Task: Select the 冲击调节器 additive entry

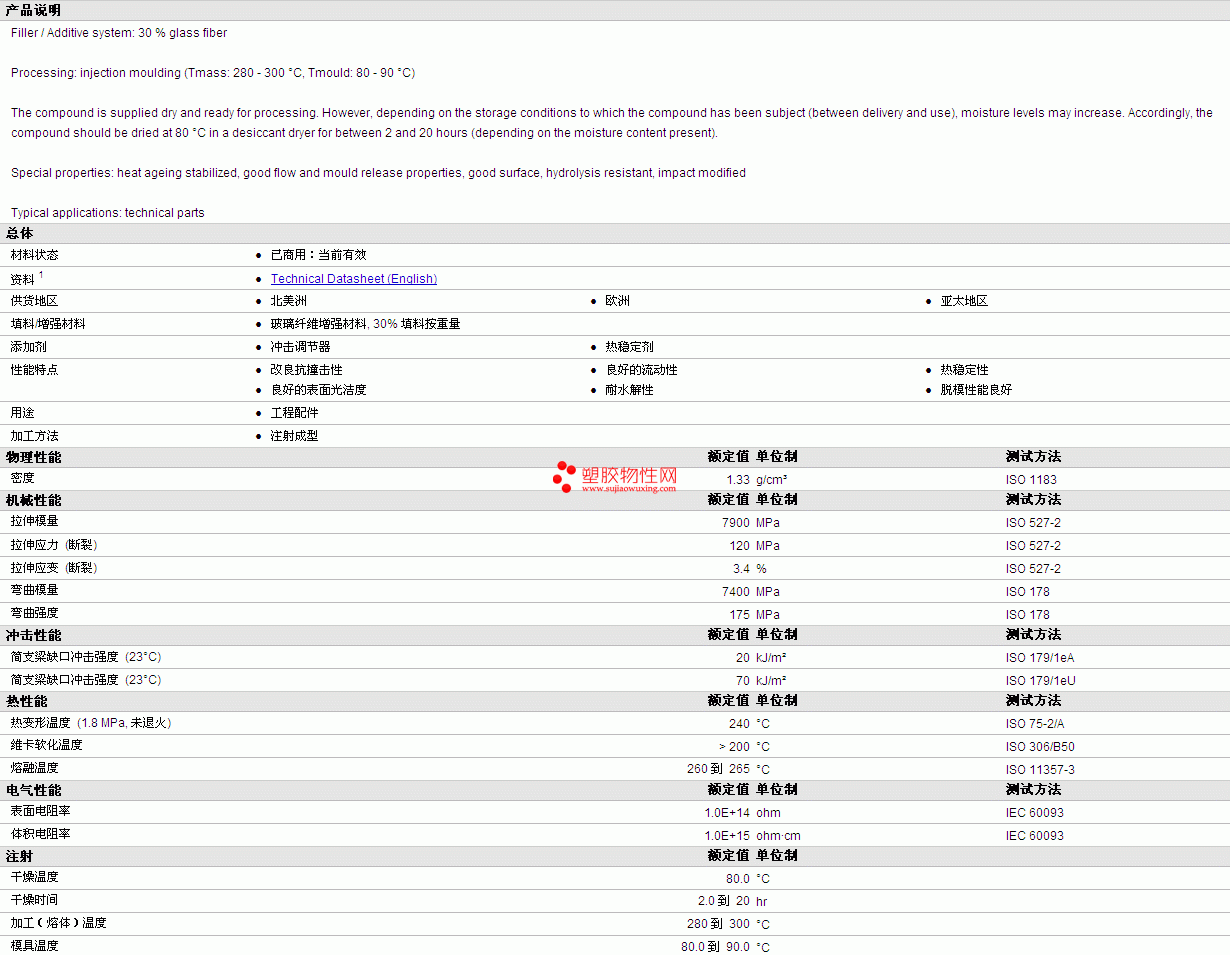Action: 301,347
